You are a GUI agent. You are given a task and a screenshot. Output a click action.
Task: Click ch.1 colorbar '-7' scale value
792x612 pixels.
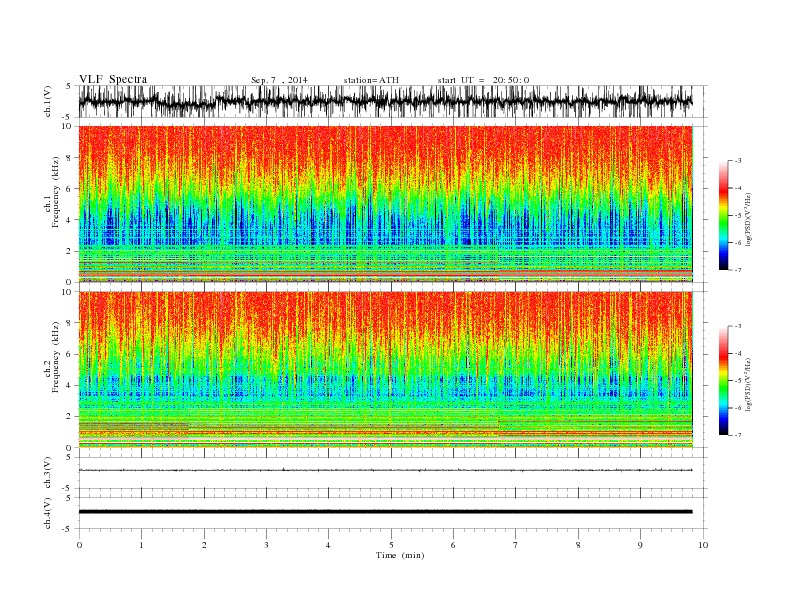tap(737, 270)
